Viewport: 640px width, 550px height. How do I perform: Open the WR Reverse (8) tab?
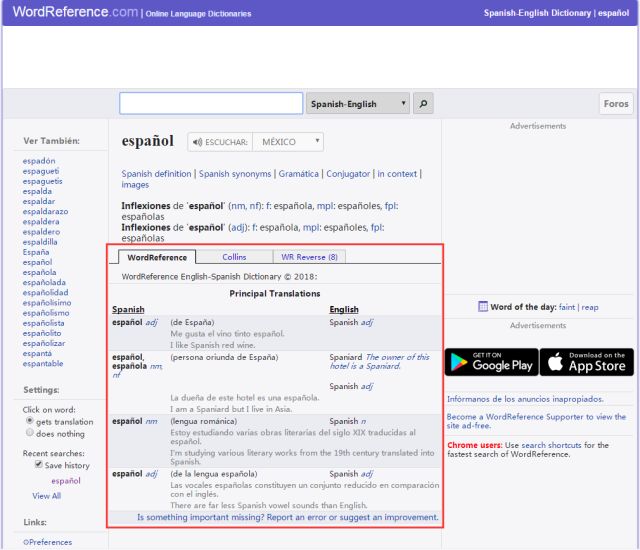(309, 257)
